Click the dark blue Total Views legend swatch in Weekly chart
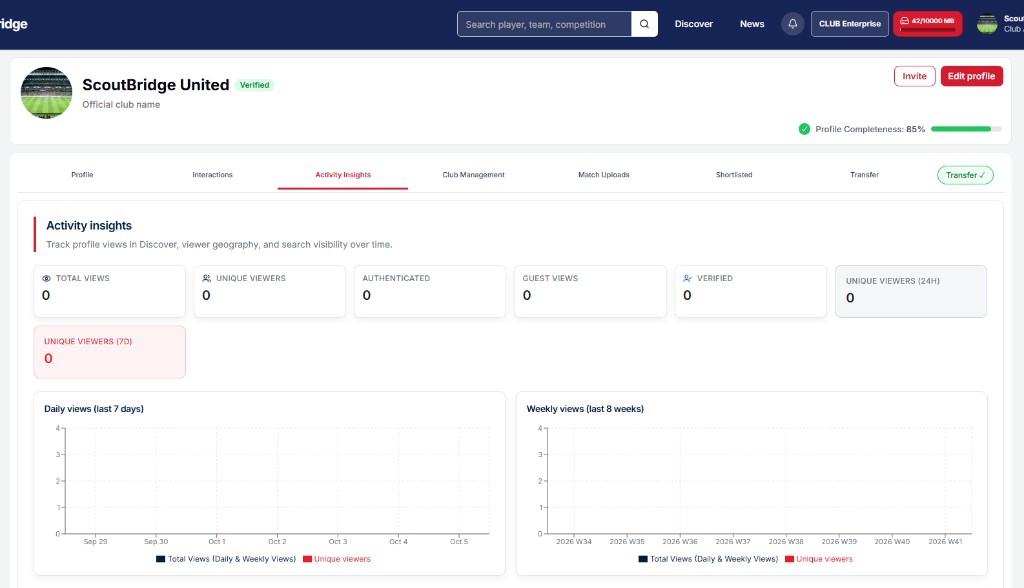The height and width of the screenshot is (588, 1024). (x=643, y=559)
